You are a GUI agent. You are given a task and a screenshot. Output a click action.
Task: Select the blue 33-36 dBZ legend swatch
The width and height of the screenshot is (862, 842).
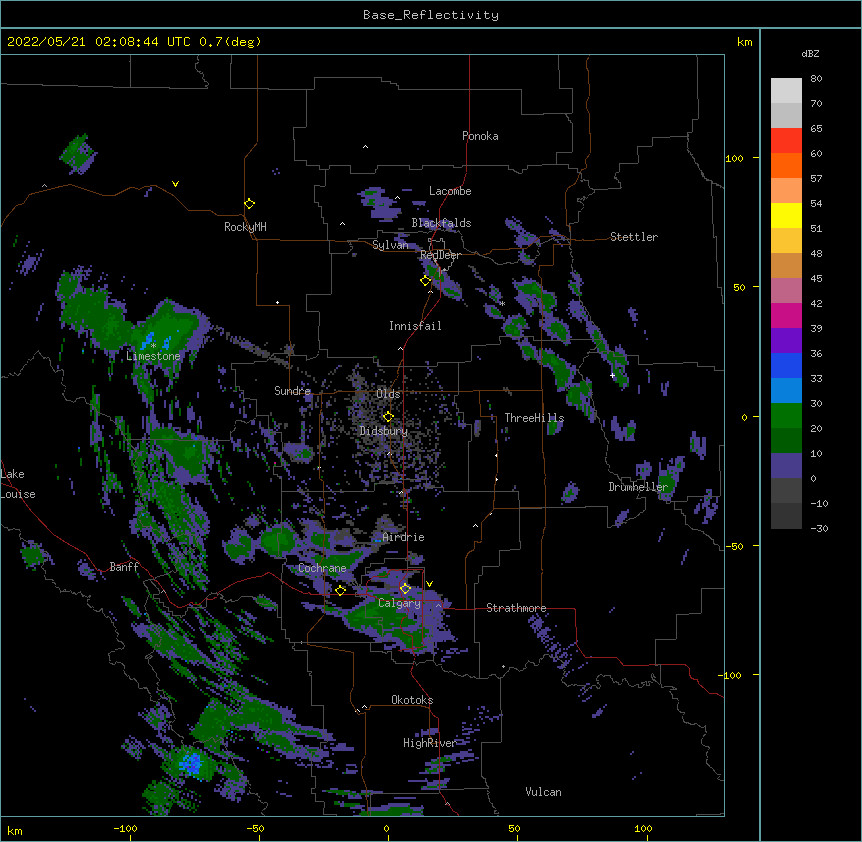tap(786, 365)
